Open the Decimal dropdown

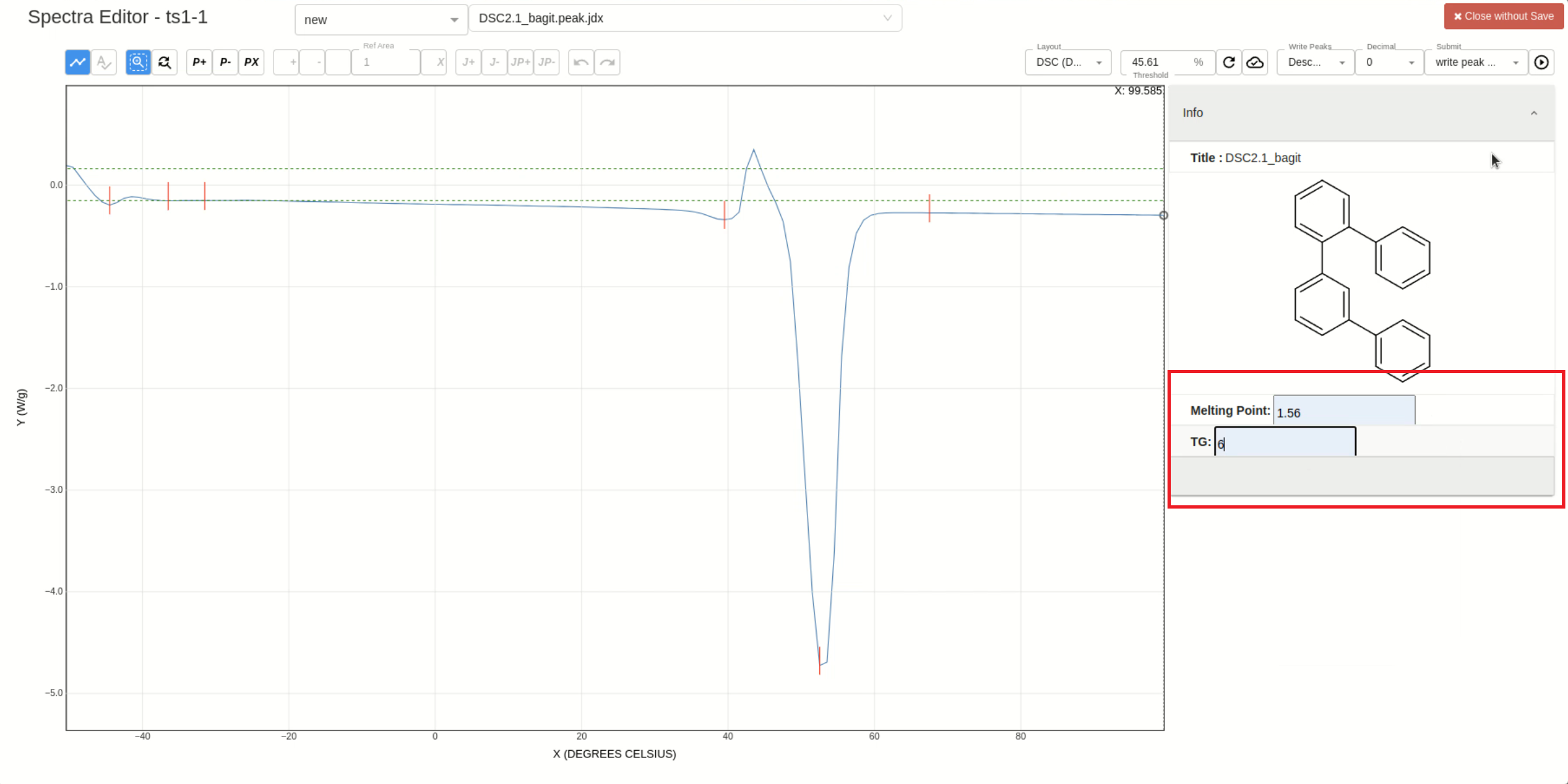pos(1389,62)
